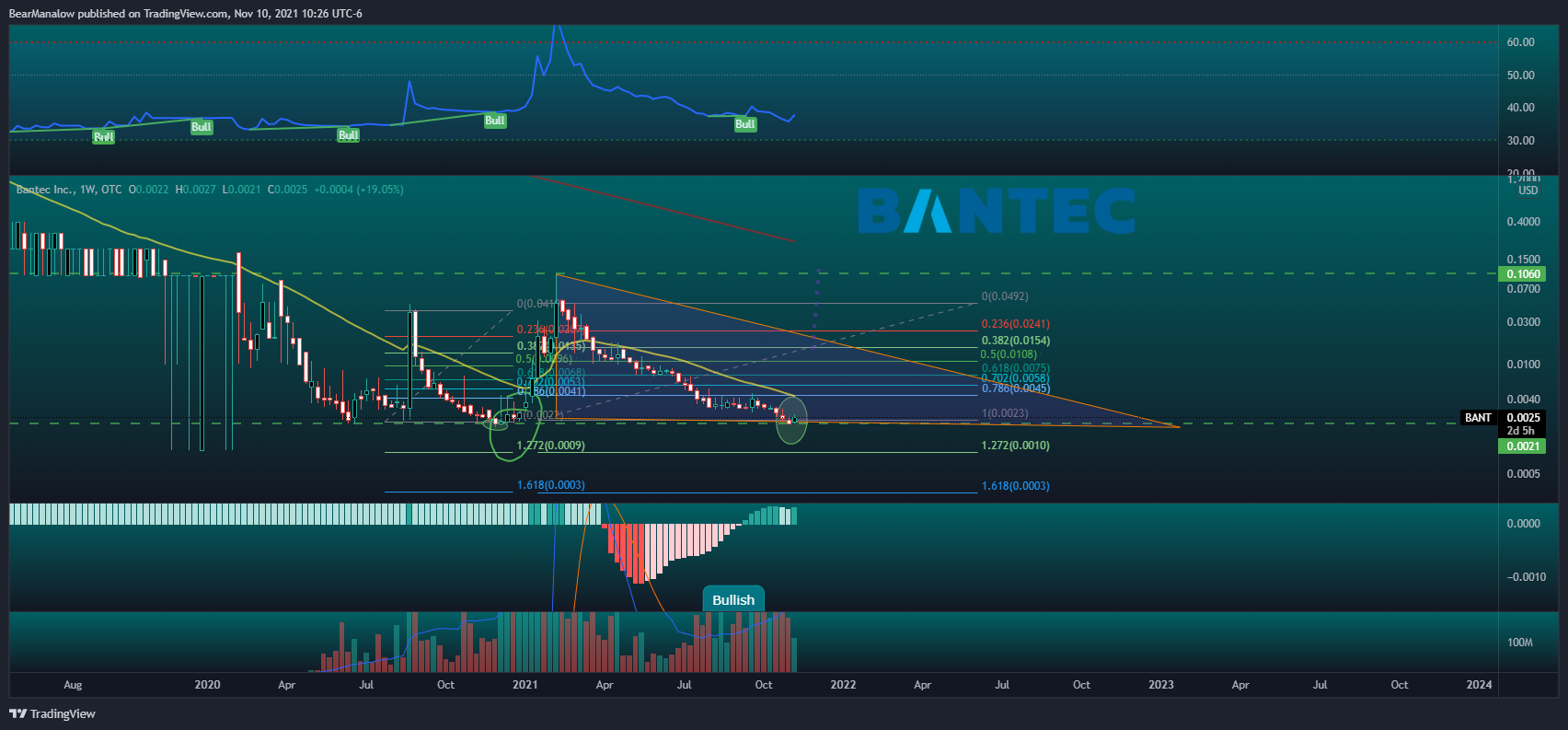
Task: Click the 0.0300 price axis value
Action: pyautogui.click(x=1523, y=322)
